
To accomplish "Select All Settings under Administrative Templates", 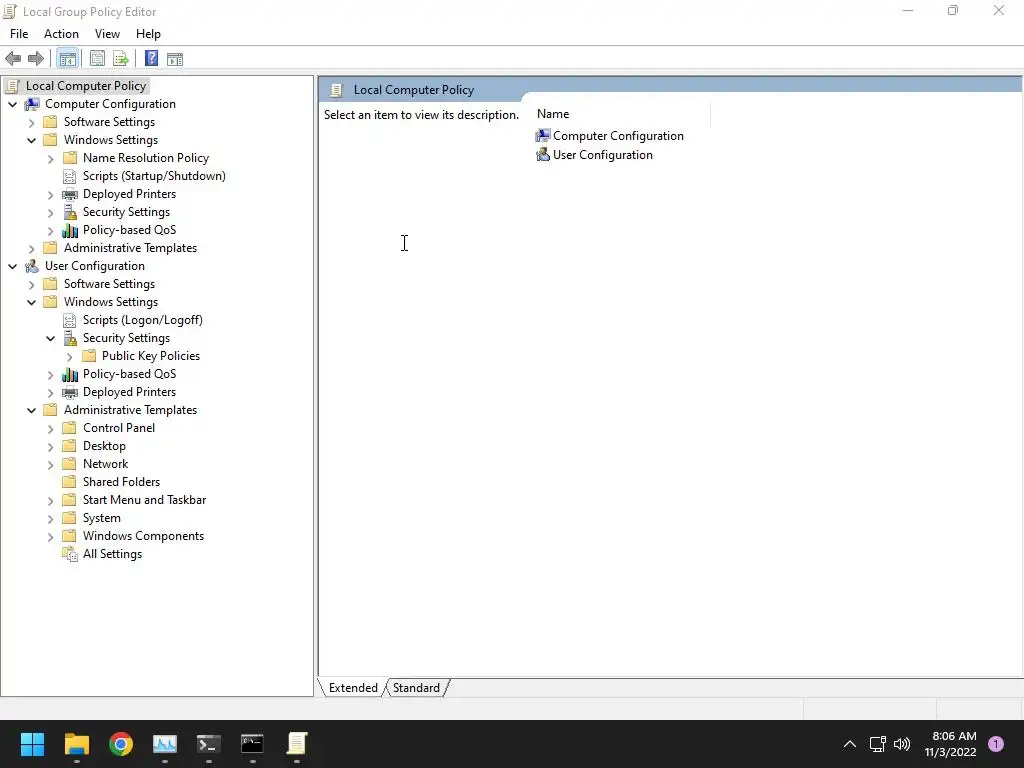I will (x=112, y=554).
